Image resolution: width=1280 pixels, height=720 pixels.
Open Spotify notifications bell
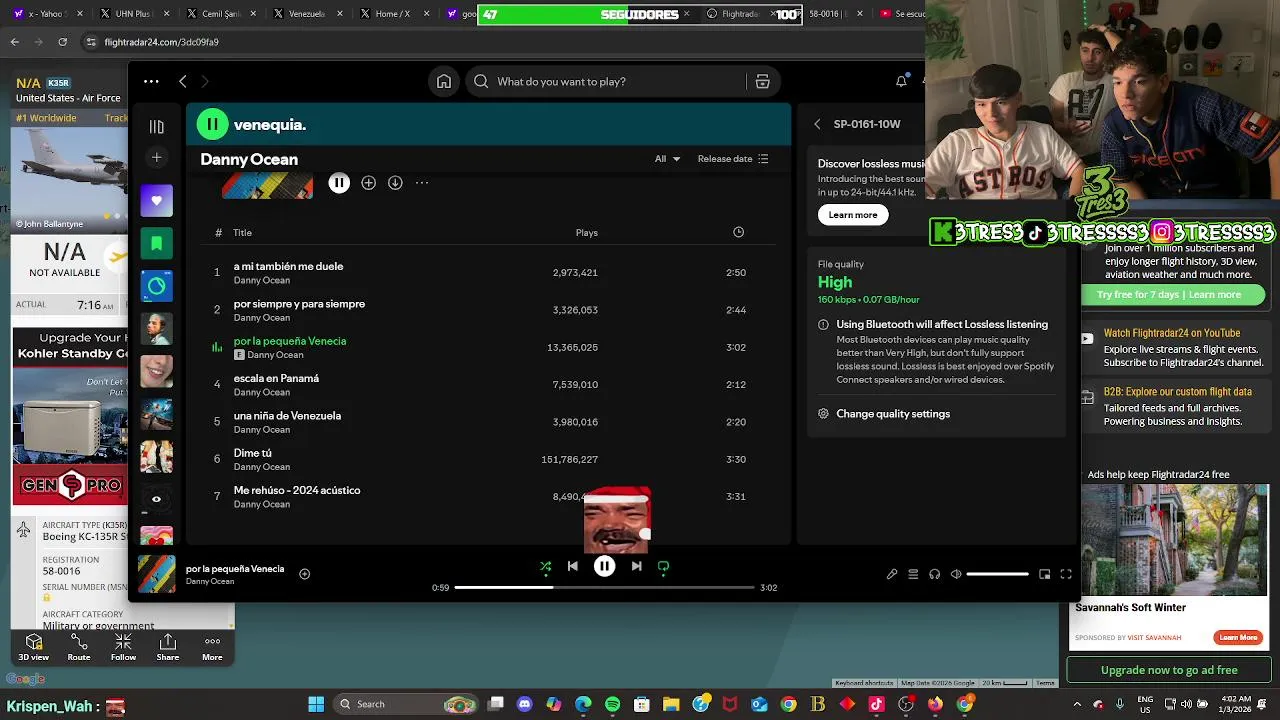pyautogui.click(x=901, y=82)
